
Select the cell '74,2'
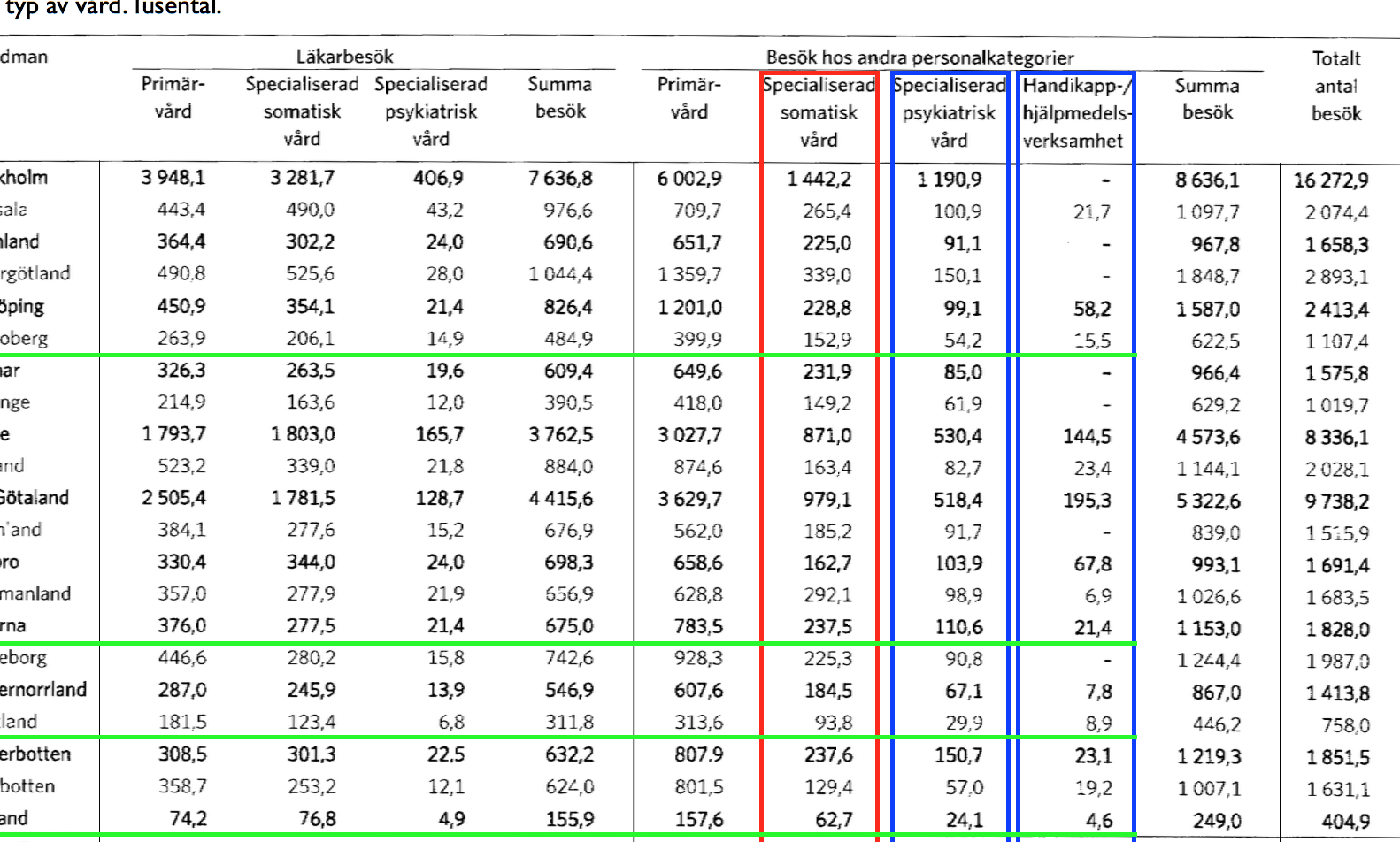point(188,819)
